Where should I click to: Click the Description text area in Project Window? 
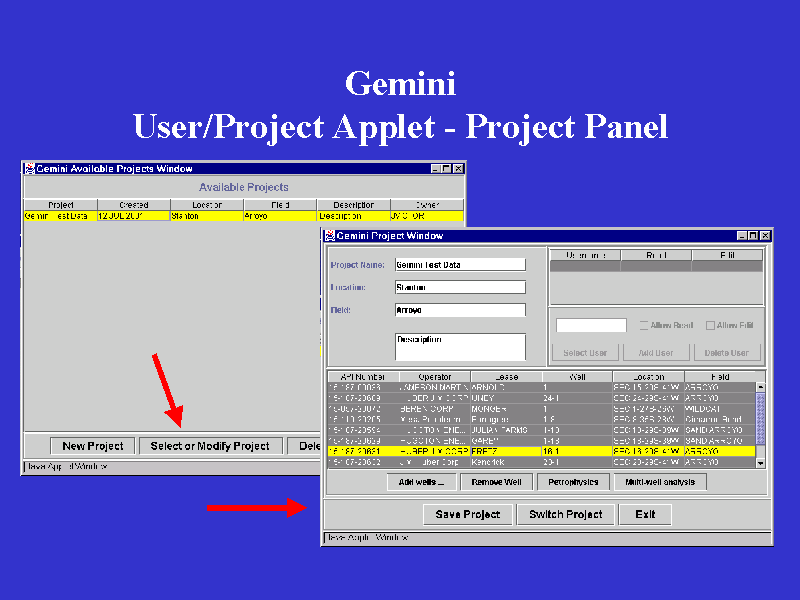pyautogui.click(x=460, y=347)
